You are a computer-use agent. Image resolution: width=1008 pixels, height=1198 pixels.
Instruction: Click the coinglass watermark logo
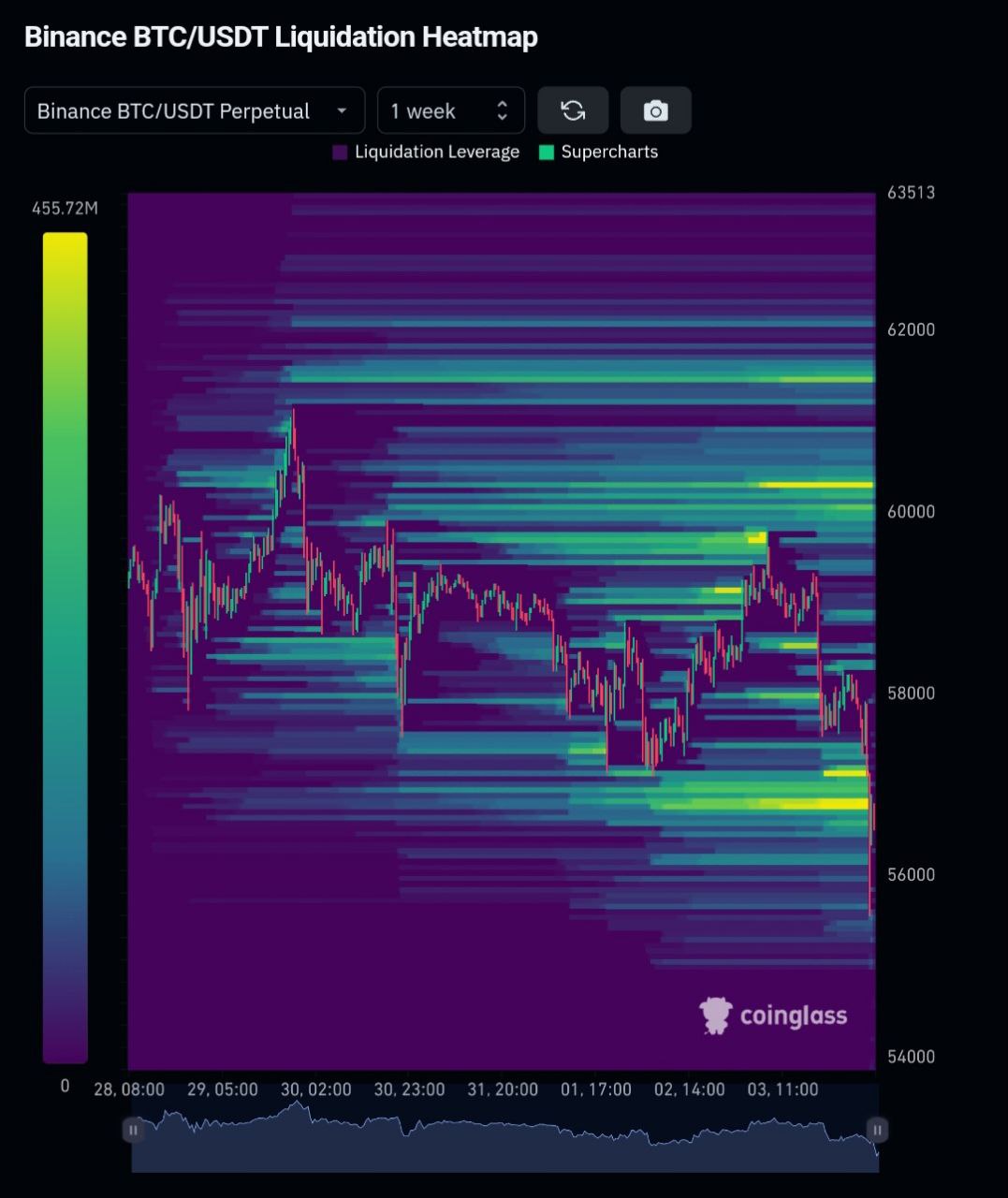click(773, 1015)
